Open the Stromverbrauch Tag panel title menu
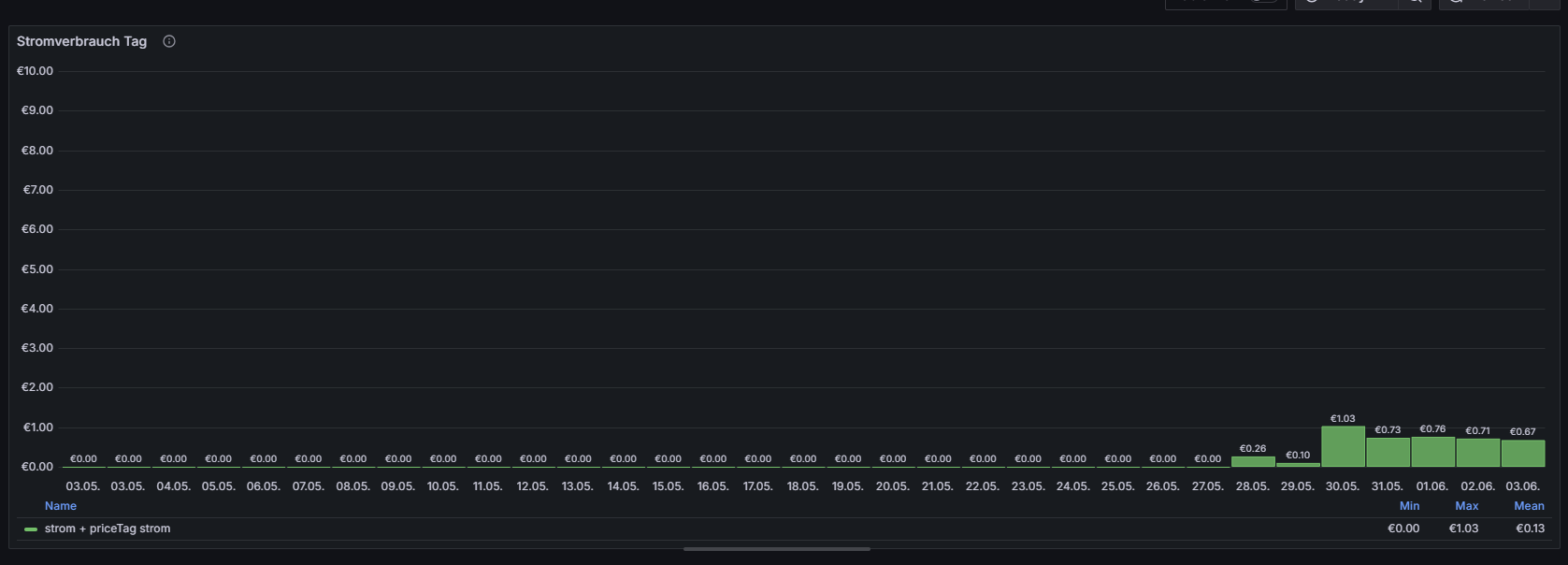This screenshot has height=565, width=1568. [81, 41]
